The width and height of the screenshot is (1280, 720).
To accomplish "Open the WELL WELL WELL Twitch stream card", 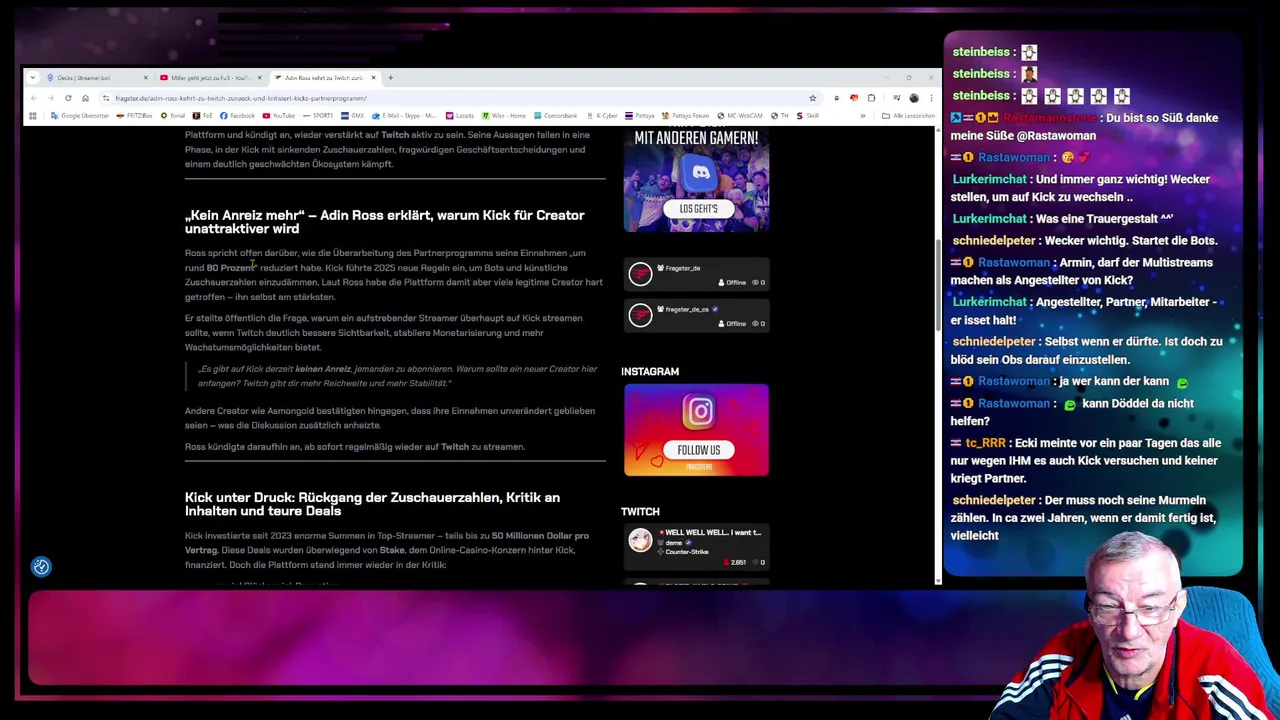I will [697, 548].
